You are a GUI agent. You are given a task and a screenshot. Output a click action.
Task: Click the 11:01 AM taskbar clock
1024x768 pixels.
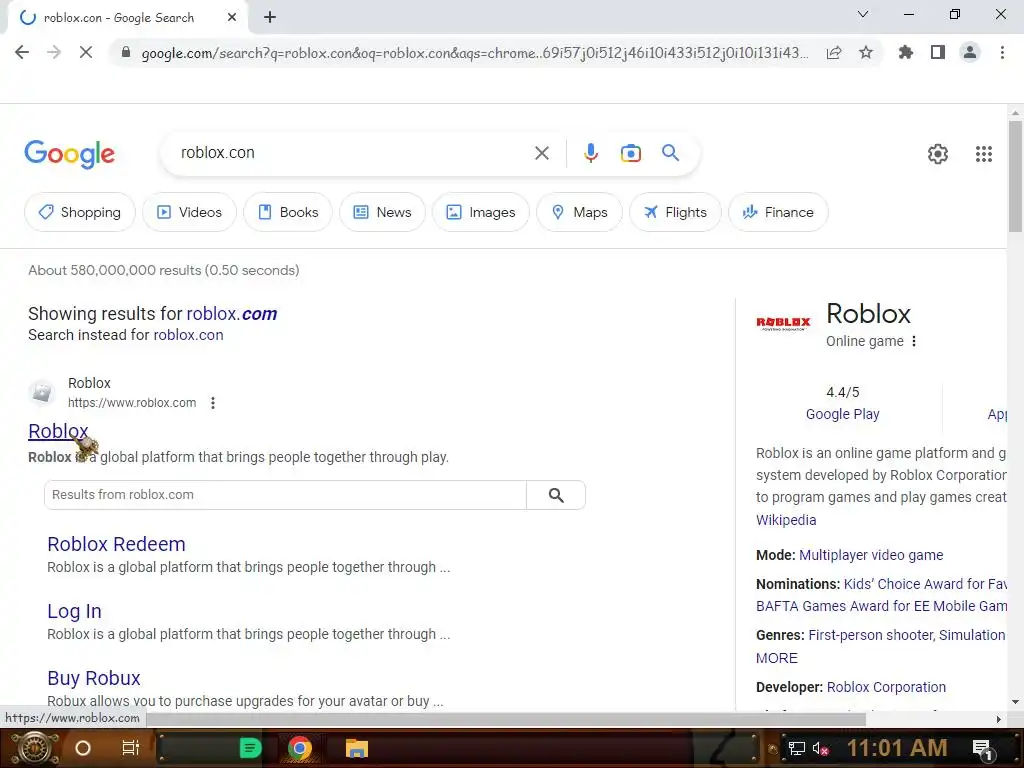pyautogui.click(x=897, y=748)
